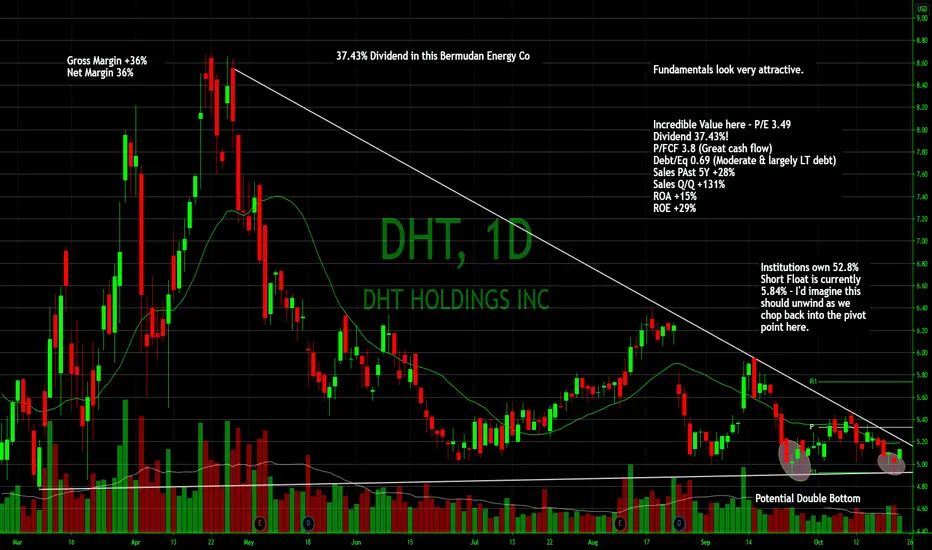Select 'Fundamentals look very attractive.' text
Viewport: 932px width, 550px height.
click(x=728, y=70)
